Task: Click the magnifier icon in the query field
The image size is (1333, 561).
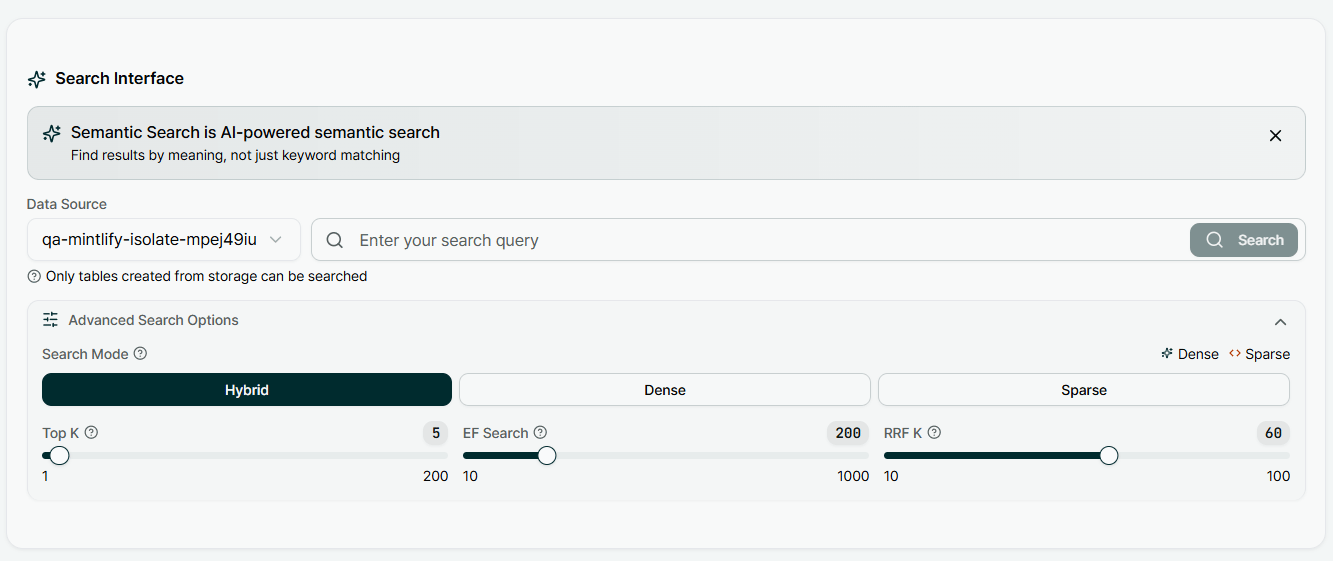Action: [x=335, y=240]
